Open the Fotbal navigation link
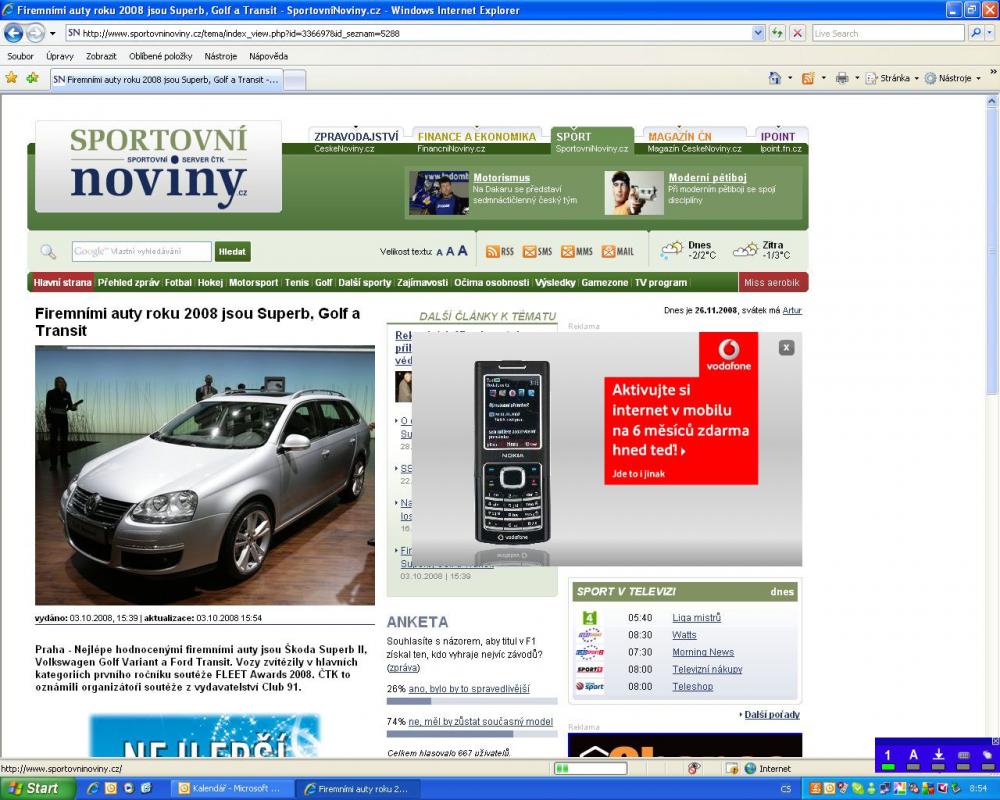This screenshot has height=800, width=1000. click(x=178, y=282)
